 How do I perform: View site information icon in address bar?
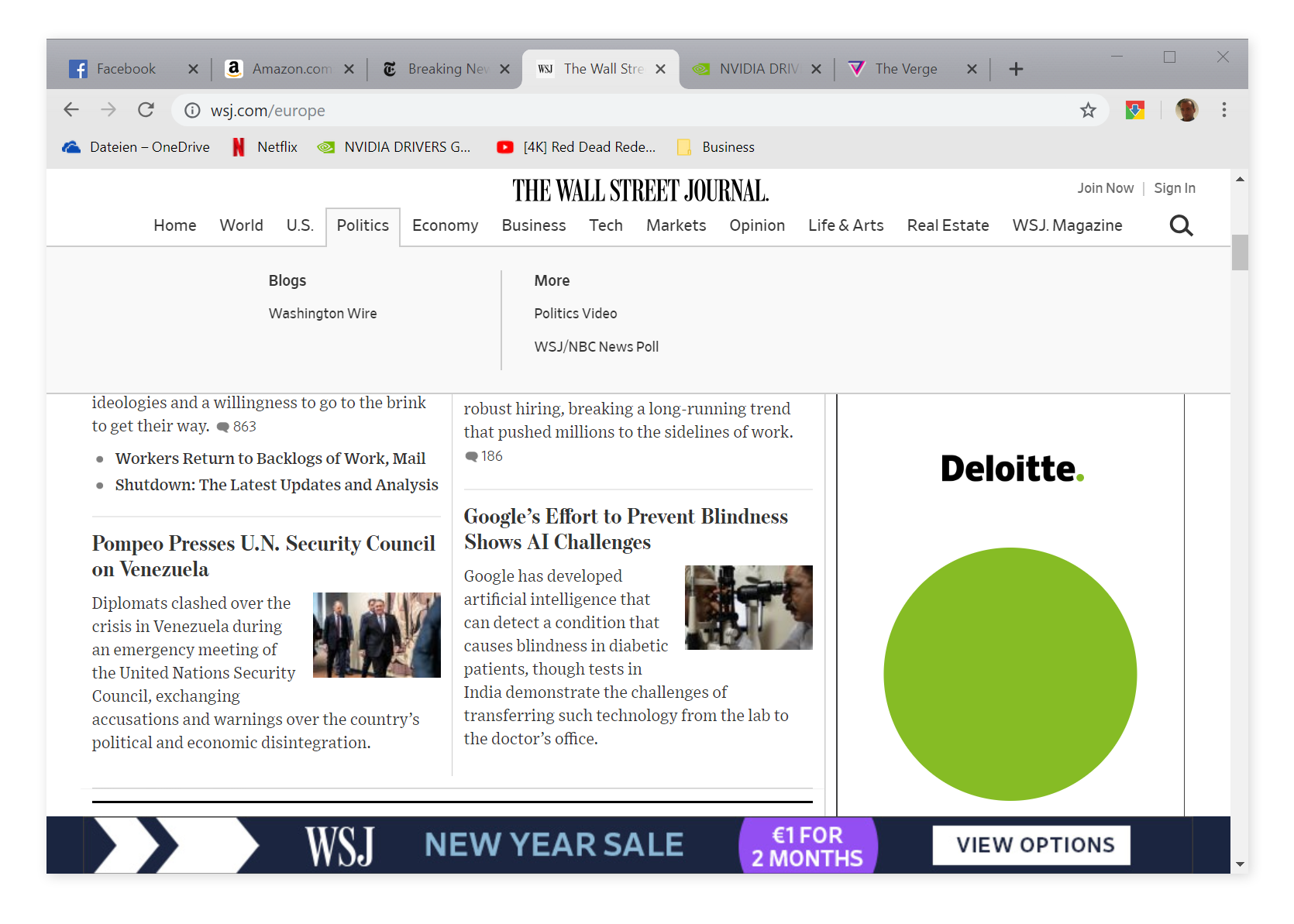[192, 111]
